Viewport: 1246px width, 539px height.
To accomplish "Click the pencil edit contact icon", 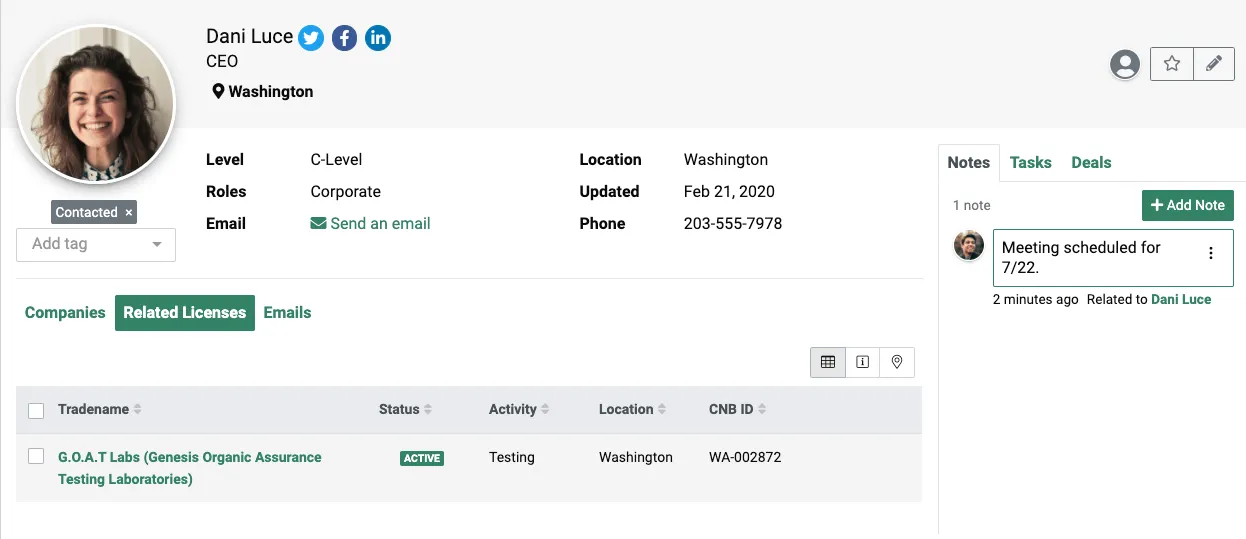I will click(1213, 64).
